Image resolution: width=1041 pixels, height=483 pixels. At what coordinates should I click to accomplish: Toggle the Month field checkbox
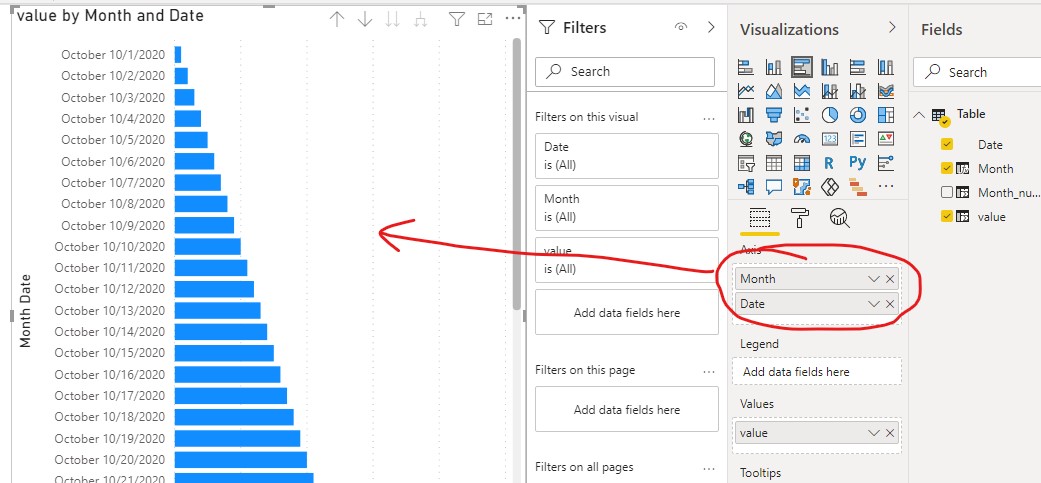pyautogui.click(x=947, y=169)
